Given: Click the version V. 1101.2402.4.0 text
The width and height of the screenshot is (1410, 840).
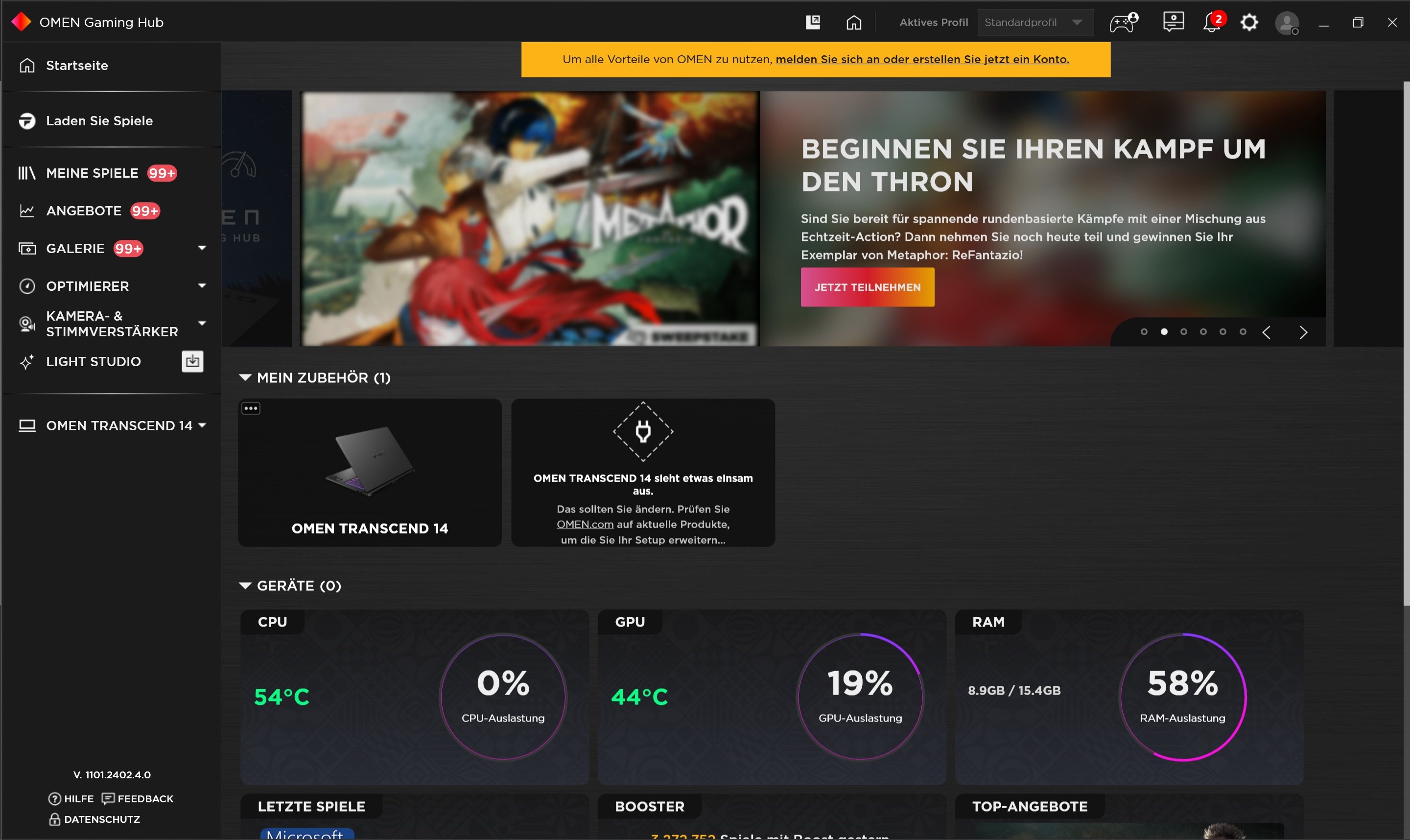Looking at the screenshot, I should (x=112, y=774).
